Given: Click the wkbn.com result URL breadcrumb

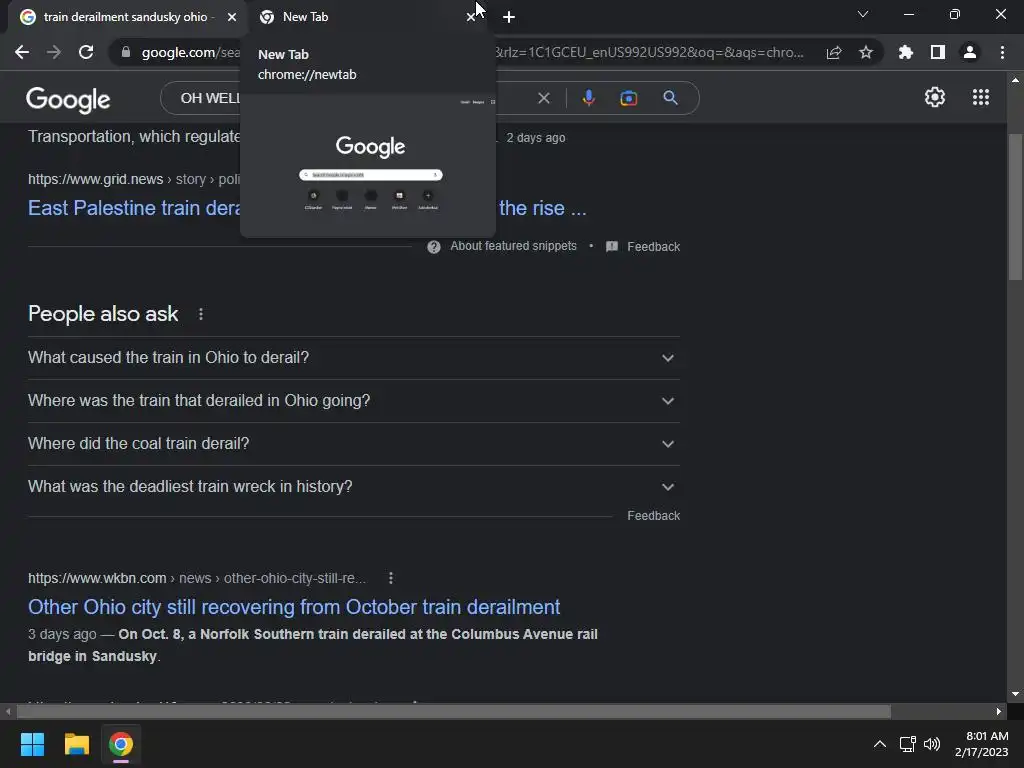Looking at the screenshot, I should click(x=197, y=578).
